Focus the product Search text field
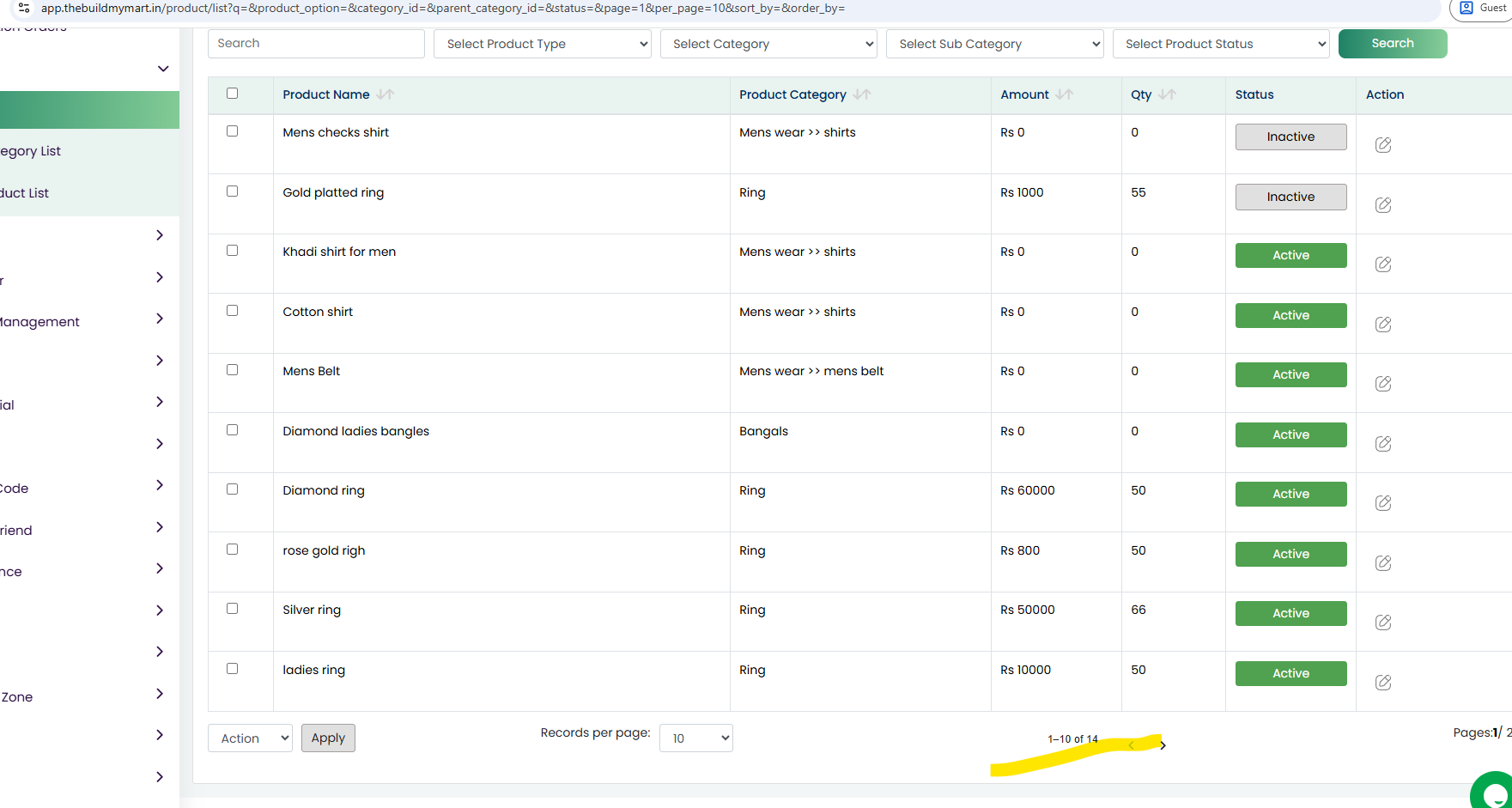1512x808 pixels. coord(316,44)
